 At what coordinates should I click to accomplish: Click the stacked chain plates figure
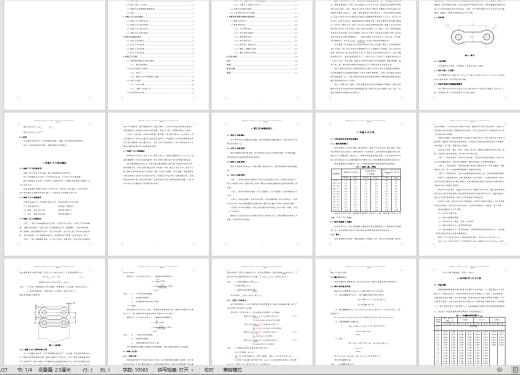pyautogui.click(x=55, y=321)
